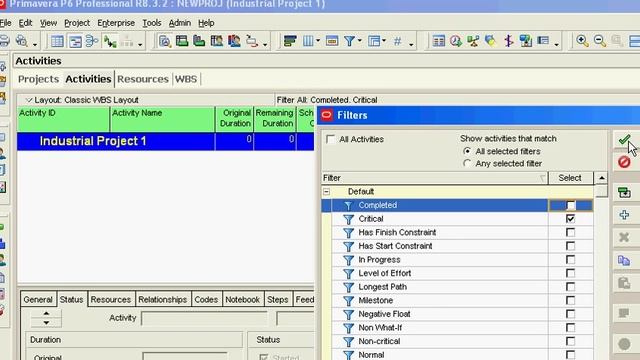
Task: Select the Non-critical filter row
Action: pyautogui.click(x=457, y=341)
